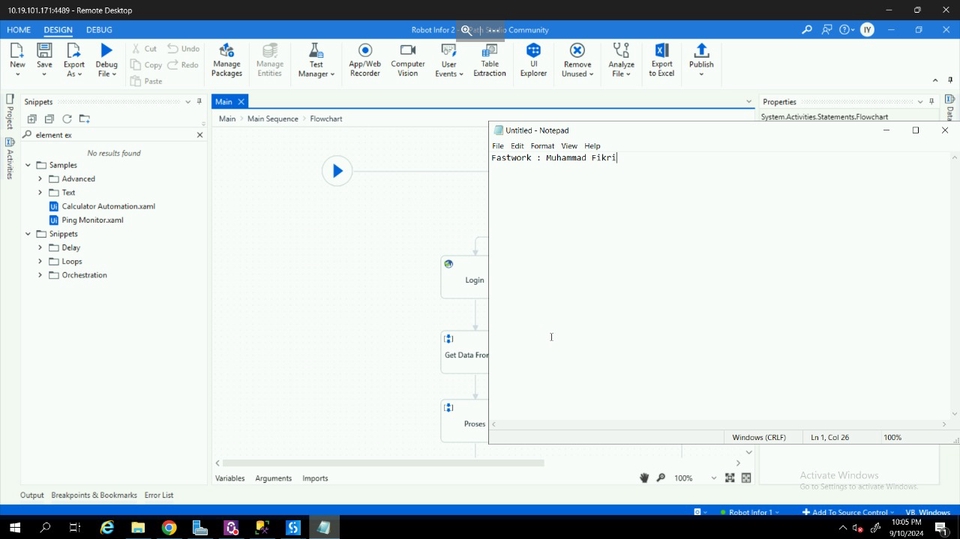
Task: Close the Main workflow tab
Action: pos(241,102)
